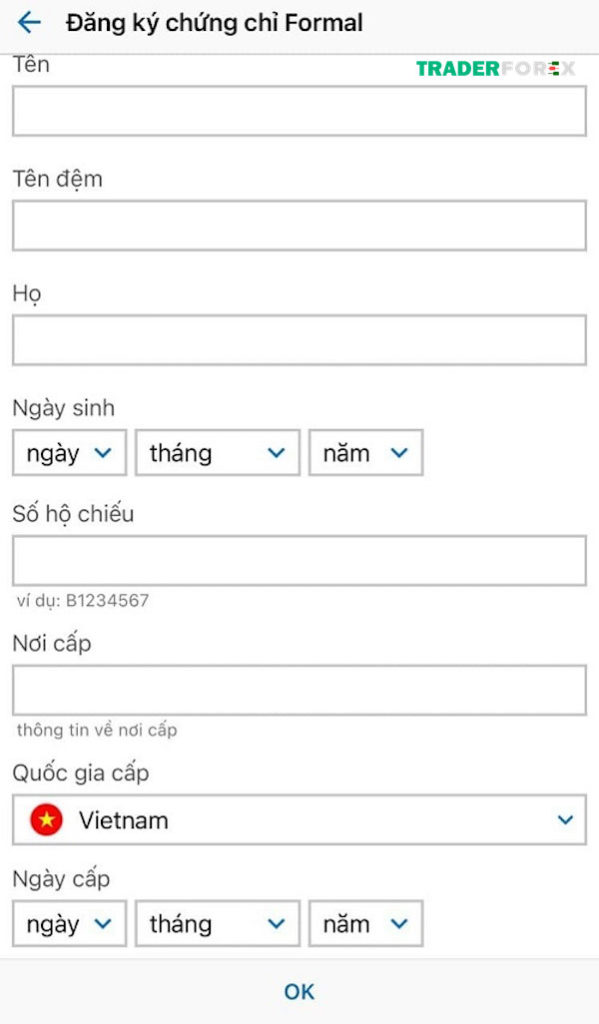Click the 'Số hộ chiếu' passport number field

pos(299,560)
